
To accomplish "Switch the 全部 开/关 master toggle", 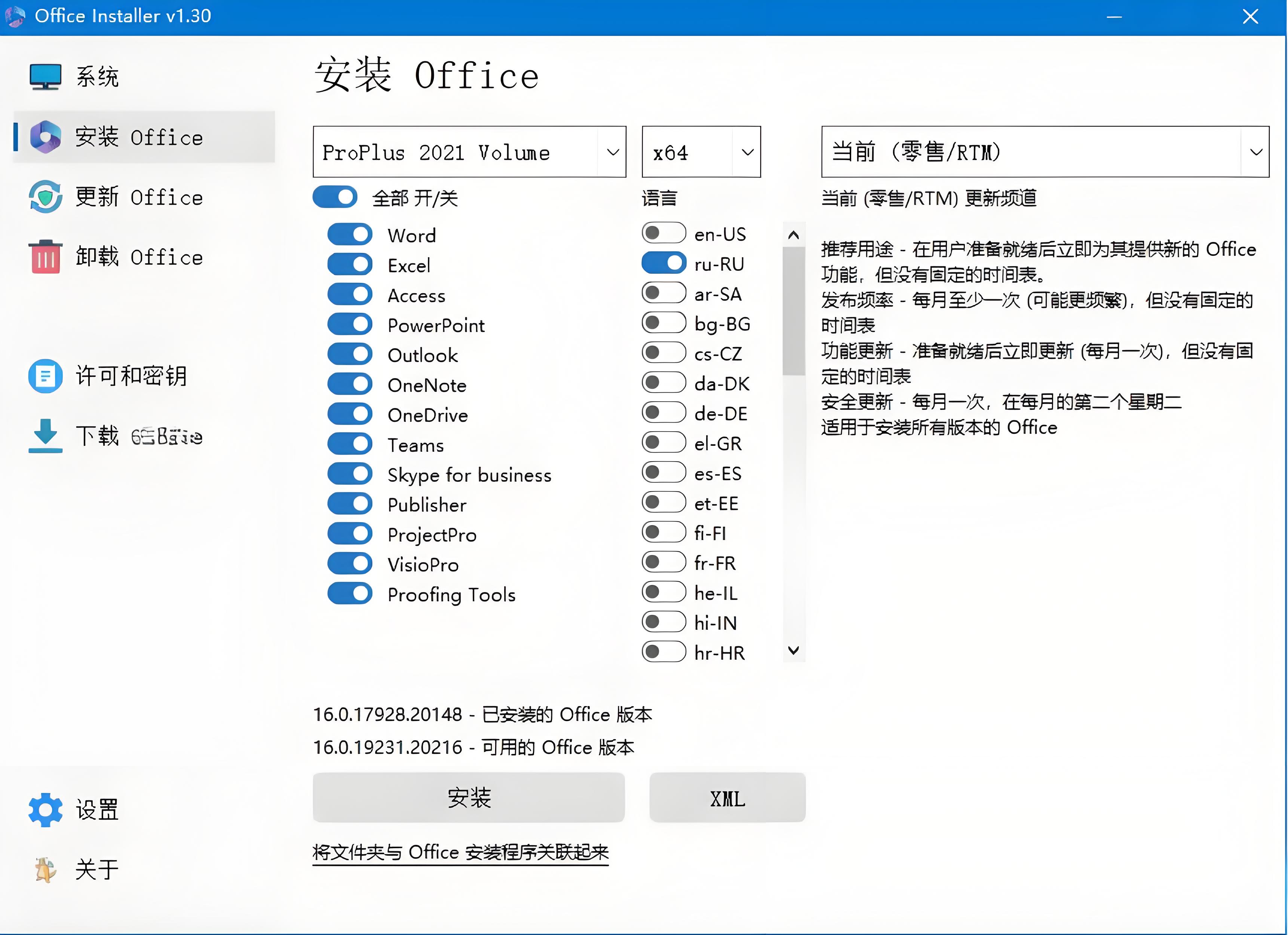I will click(334, 197).
